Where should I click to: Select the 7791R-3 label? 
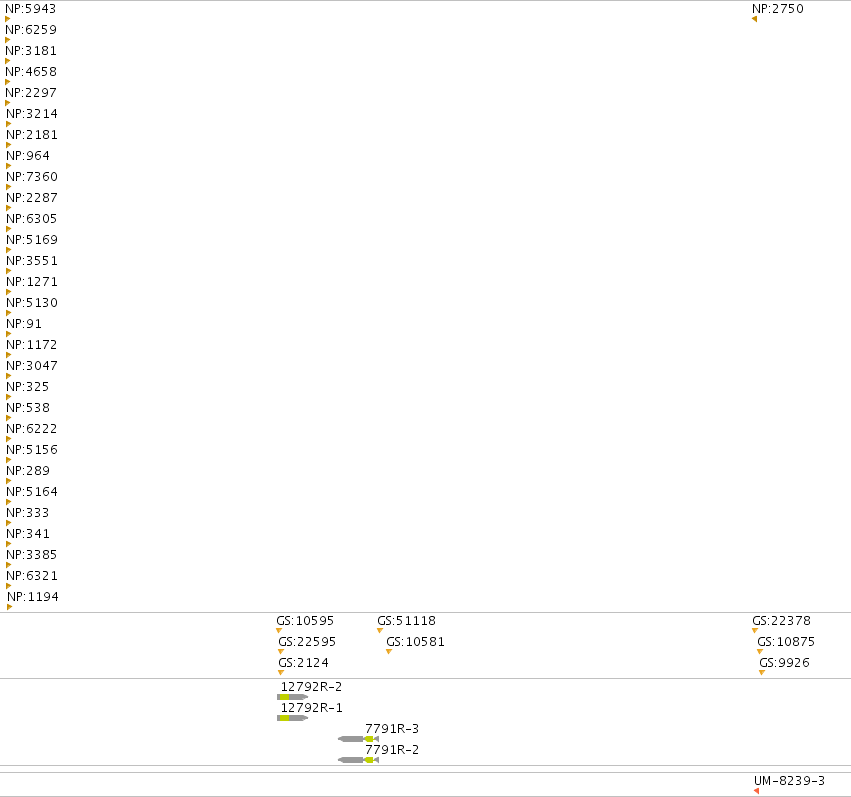point(392,729)
